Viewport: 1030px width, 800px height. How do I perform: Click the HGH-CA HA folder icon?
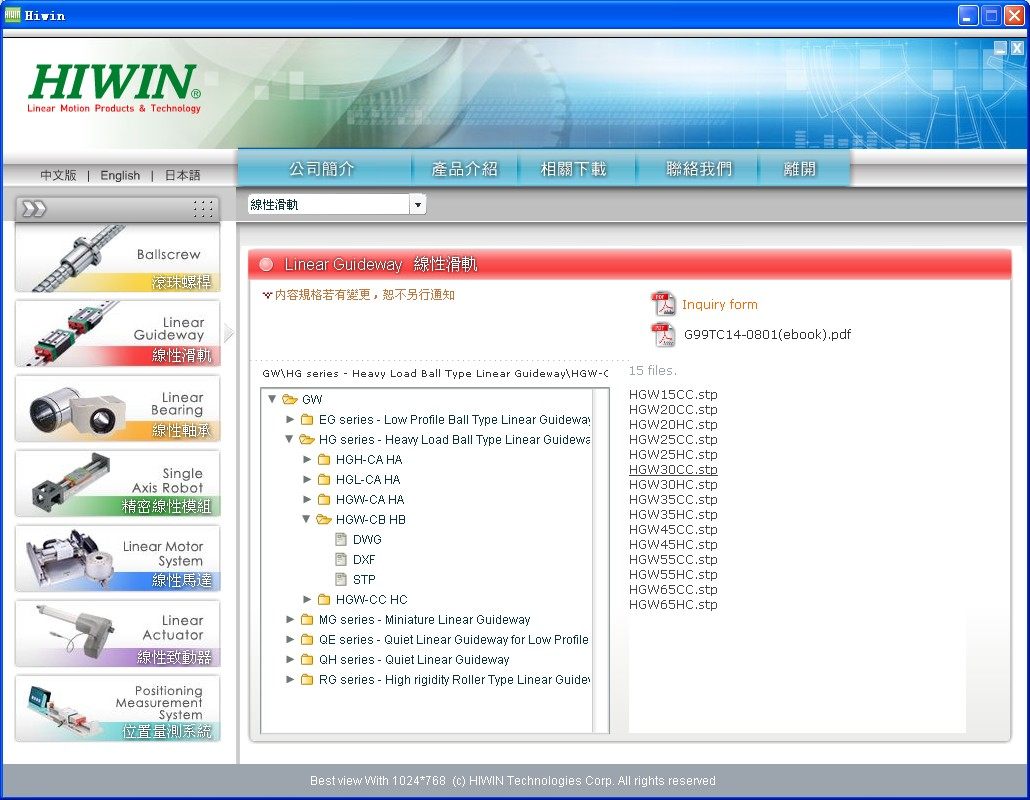tap(324, 459)
